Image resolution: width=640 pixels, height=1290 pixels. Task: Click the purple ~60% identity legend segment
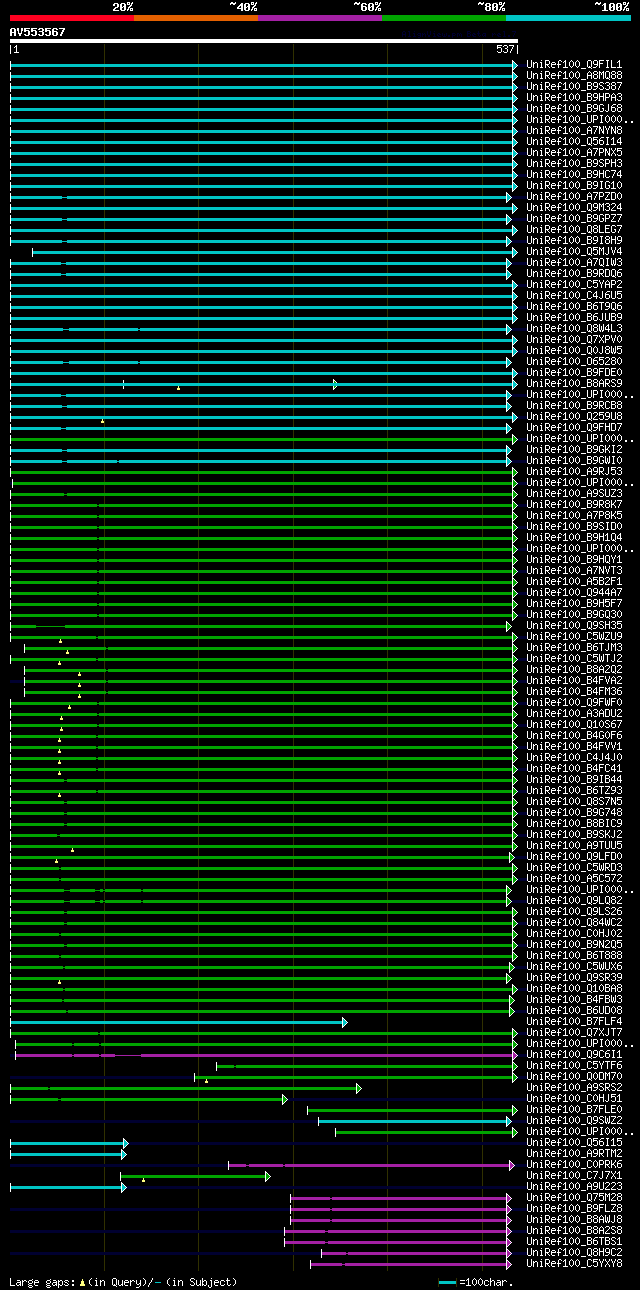coord(320,18)
